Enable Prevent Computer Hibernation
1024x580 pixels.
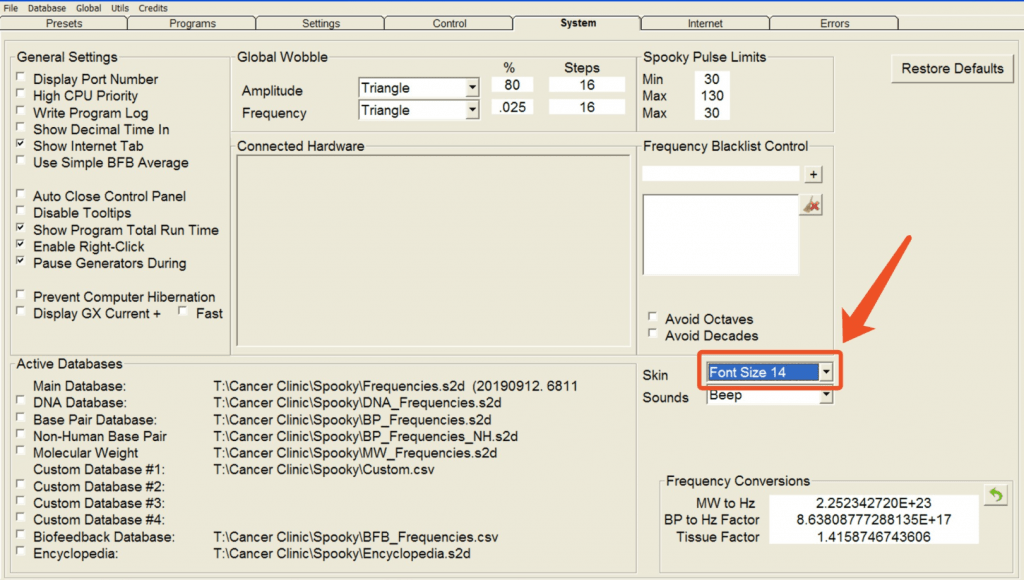[x=18, y=297]
